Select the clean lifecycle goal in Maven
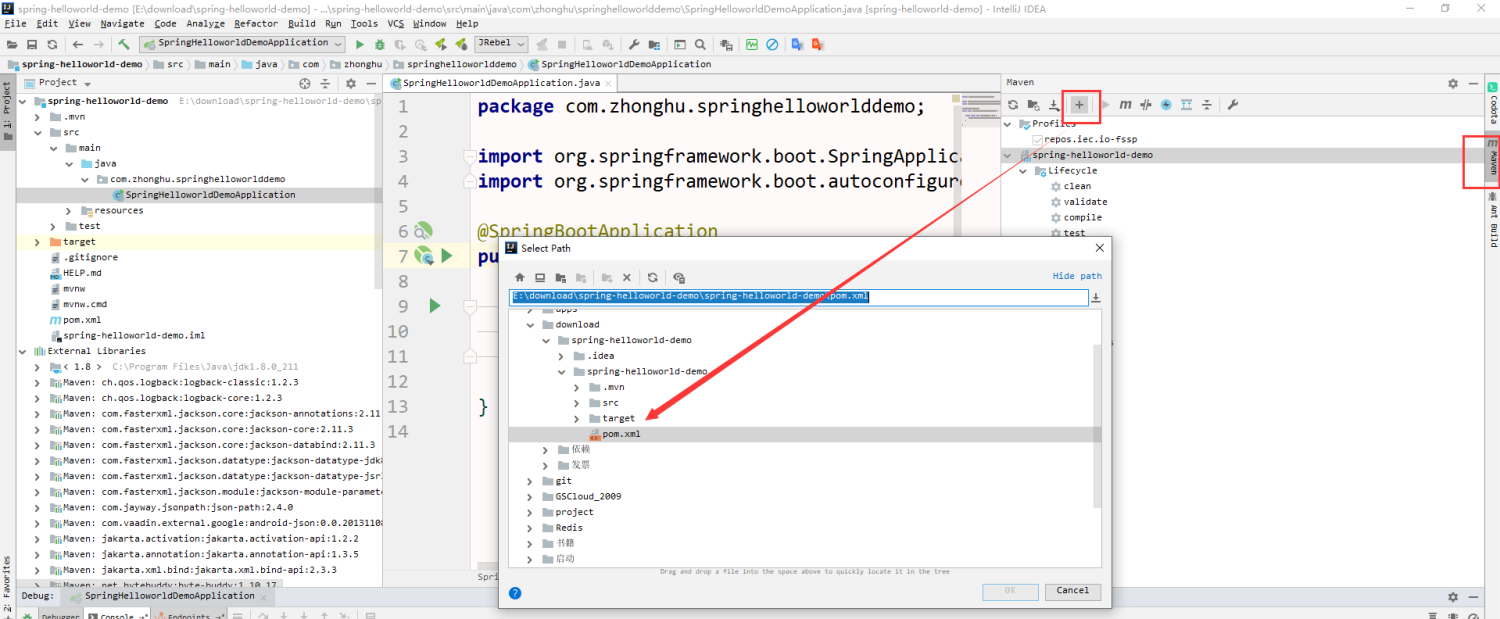The width and height of the screenshot is (1500, 619). [1077, 186]
